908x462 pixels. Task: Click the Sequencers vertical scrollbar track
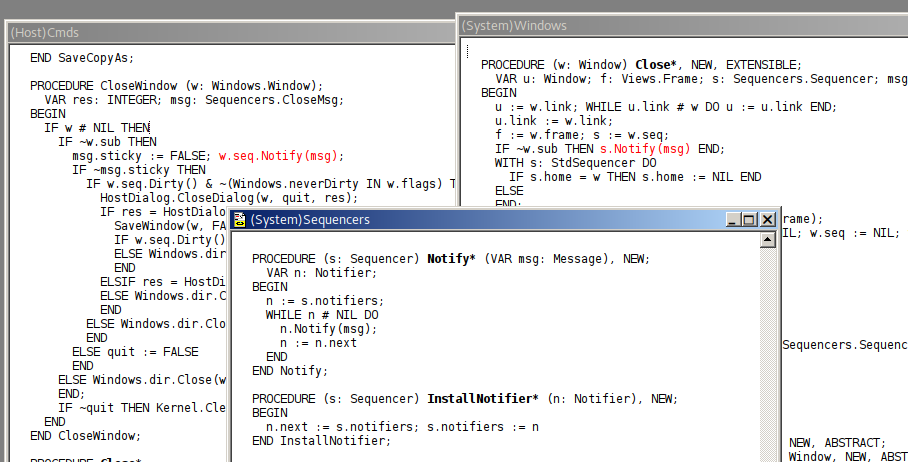pyautogui.click(x=769, y=350)
